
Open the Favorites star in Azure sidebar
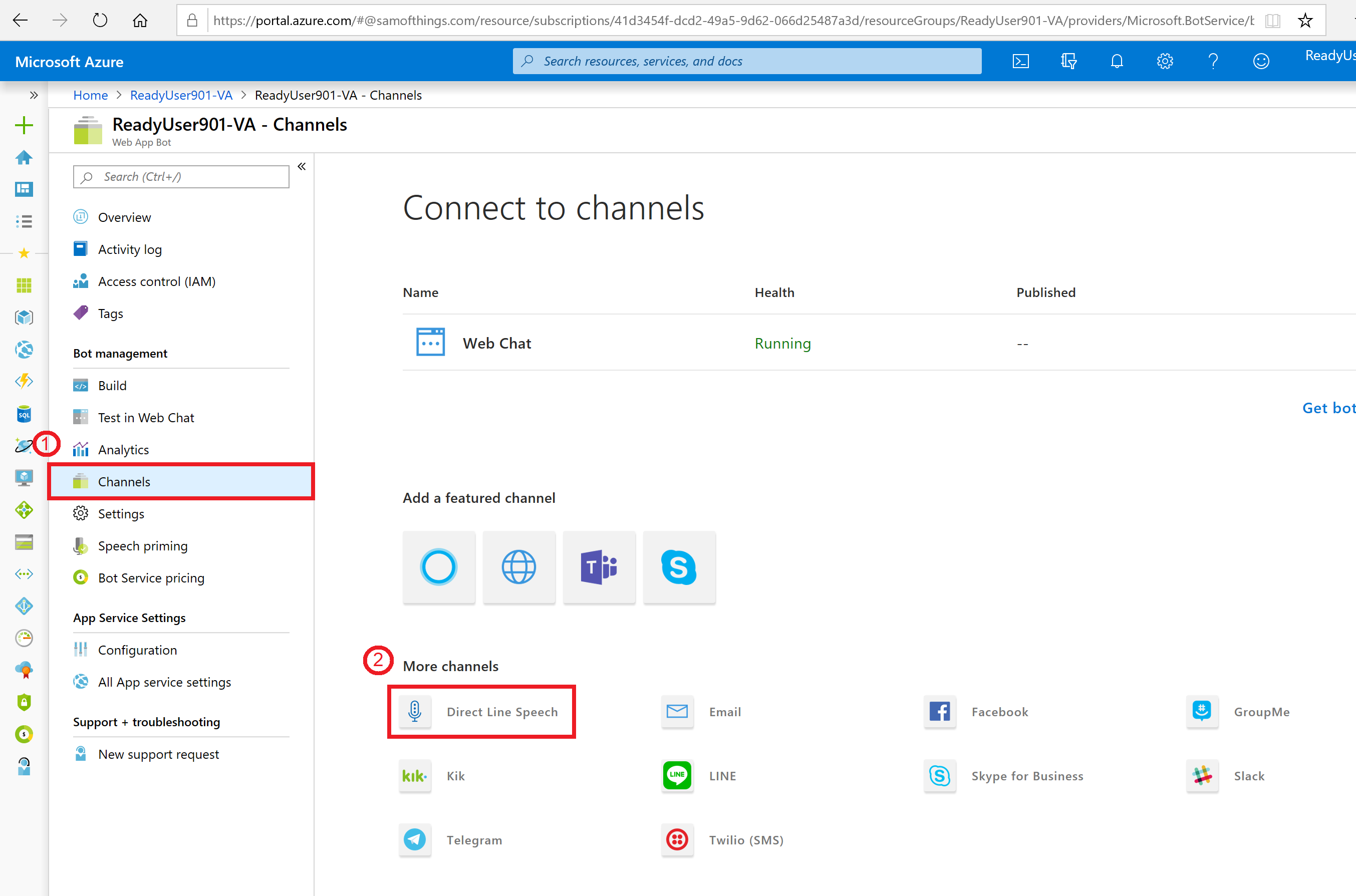(x=24, y=253)
